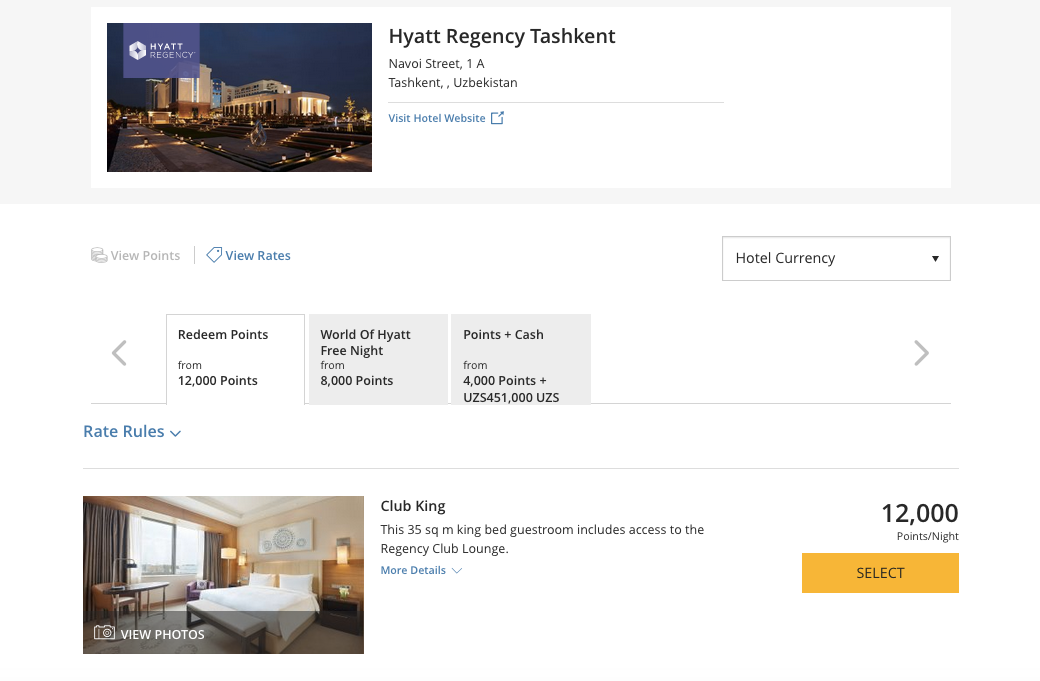
Task: Advance rate options with the right arrow
Action: pos(921,353)
